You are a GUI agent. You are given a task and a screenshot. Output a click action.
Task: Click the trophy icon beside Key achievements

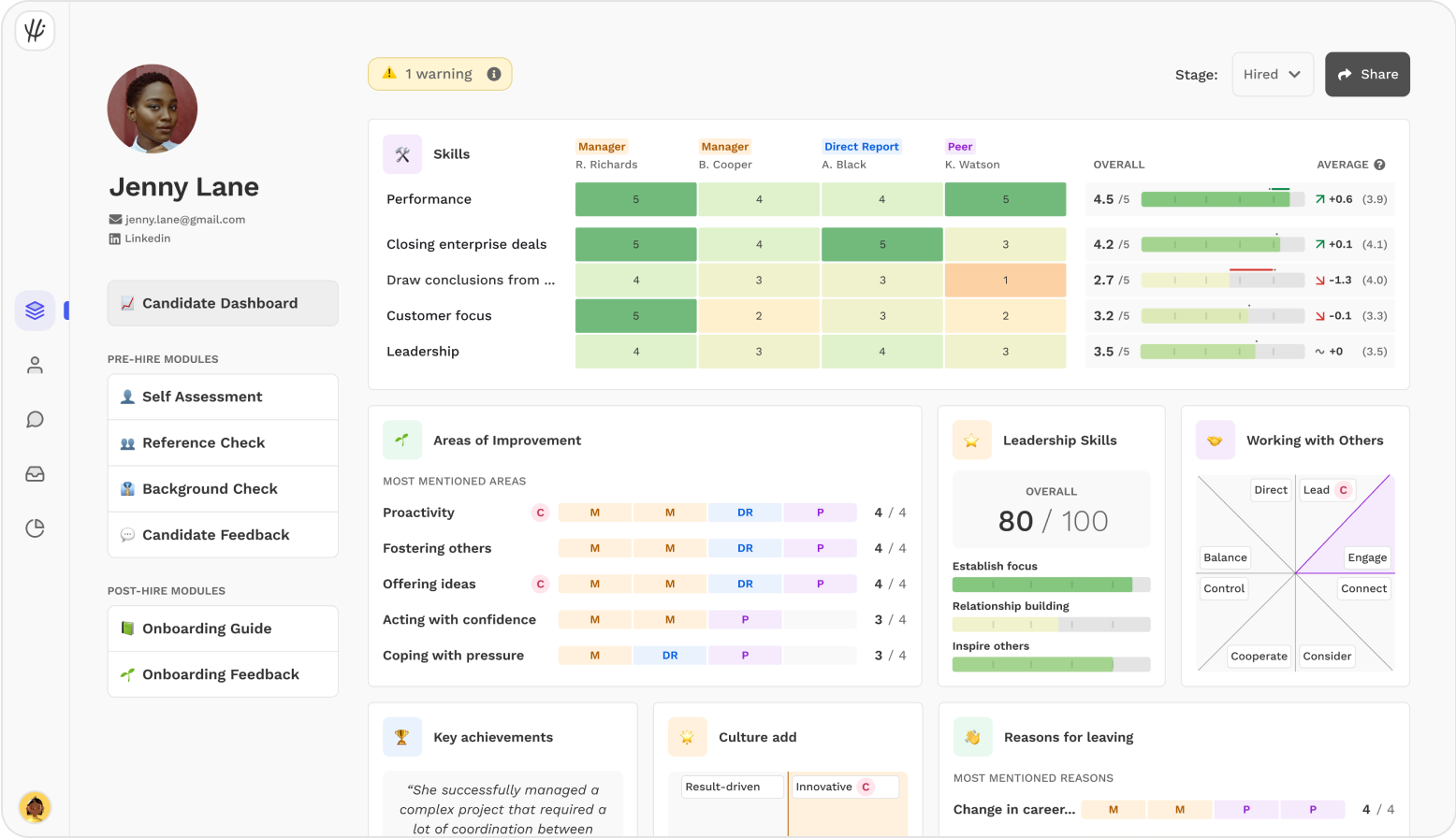tap(402, 737)
